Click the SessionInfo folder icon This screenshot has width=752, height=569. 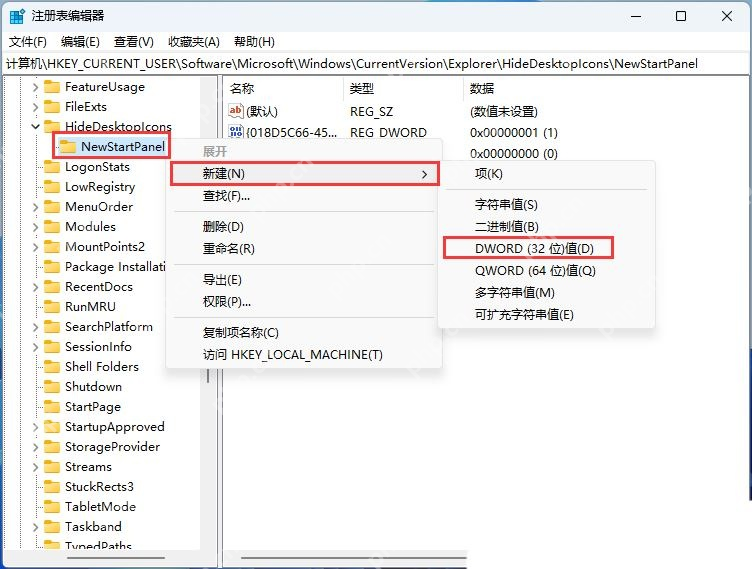pos(52,346)
